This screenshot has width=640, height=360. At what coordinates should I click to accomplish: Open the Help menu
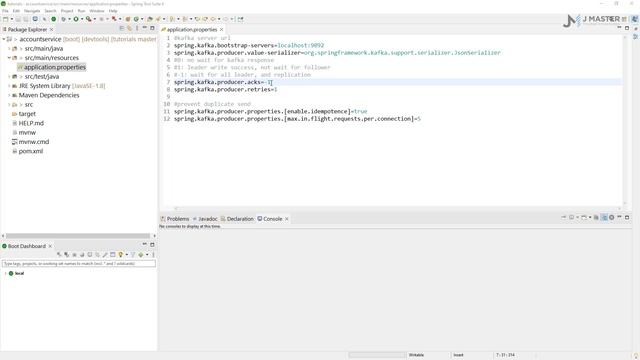tap(113, 11)
